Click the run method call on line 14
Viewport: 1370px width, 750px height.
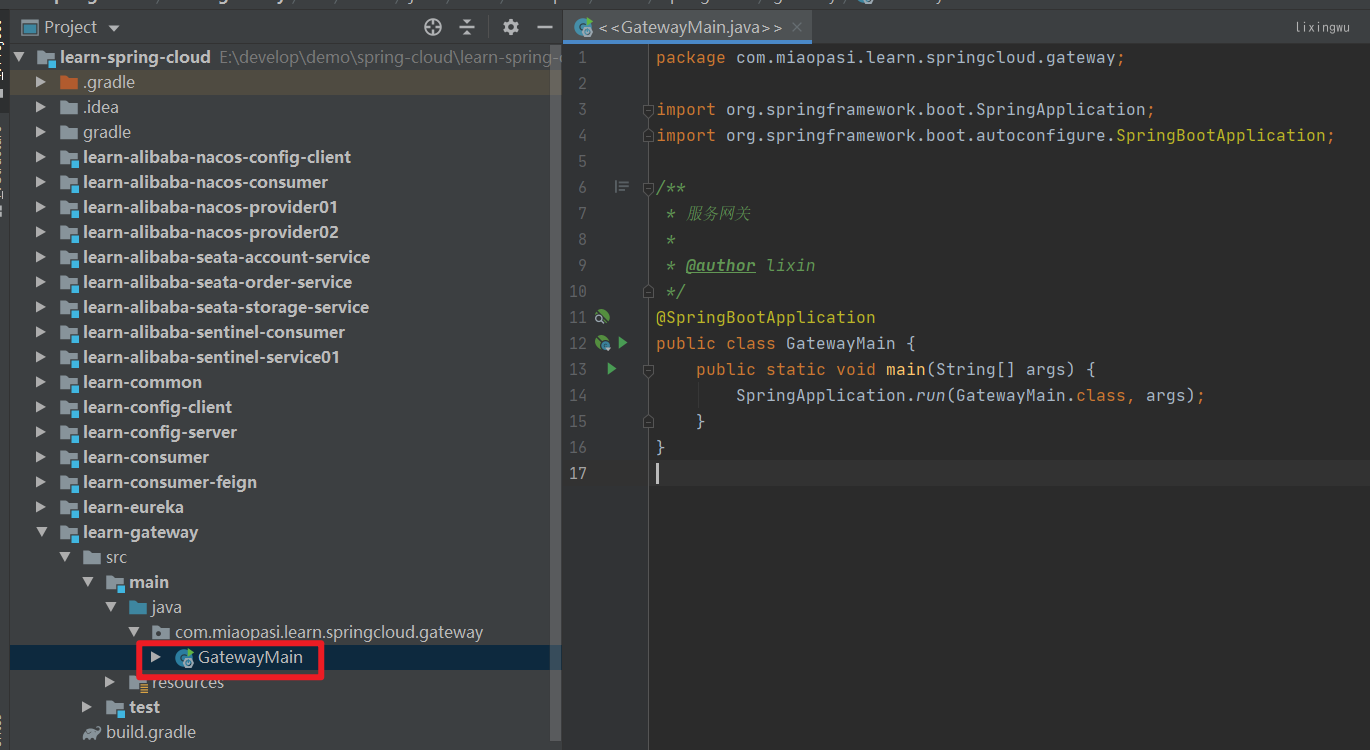coord(931,395)
